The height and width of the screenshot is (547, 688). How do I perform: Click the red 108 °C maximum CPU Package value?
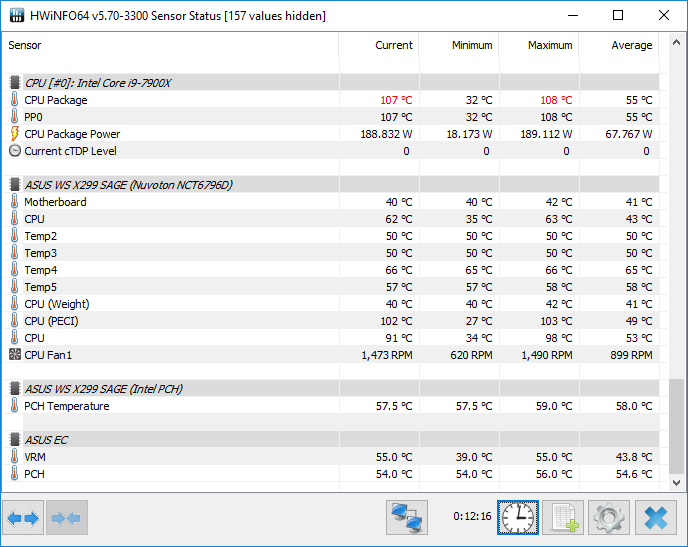coord(556,100)
